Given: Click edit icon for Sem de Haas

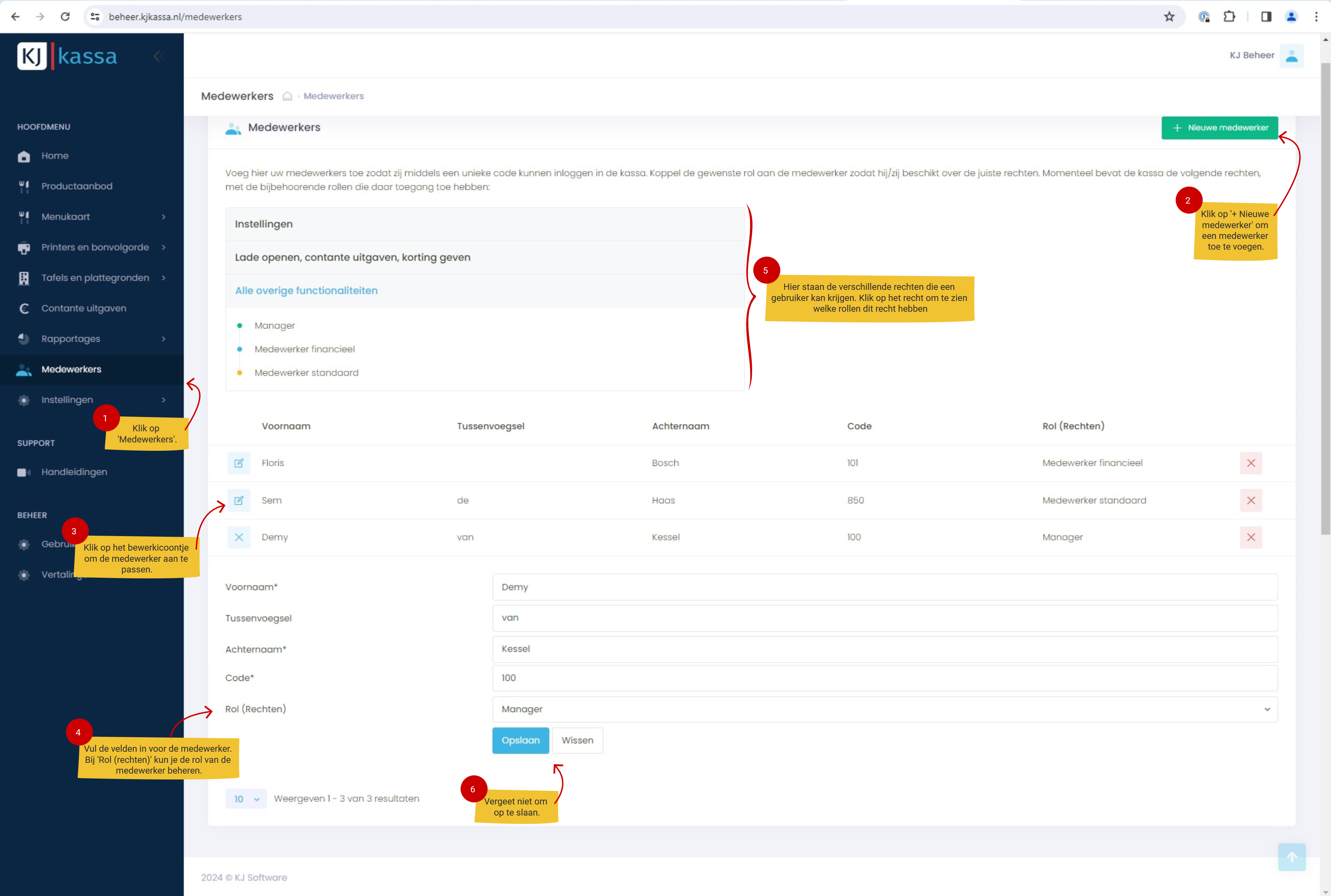Looking at the screenshot, I should click(238, 500).
